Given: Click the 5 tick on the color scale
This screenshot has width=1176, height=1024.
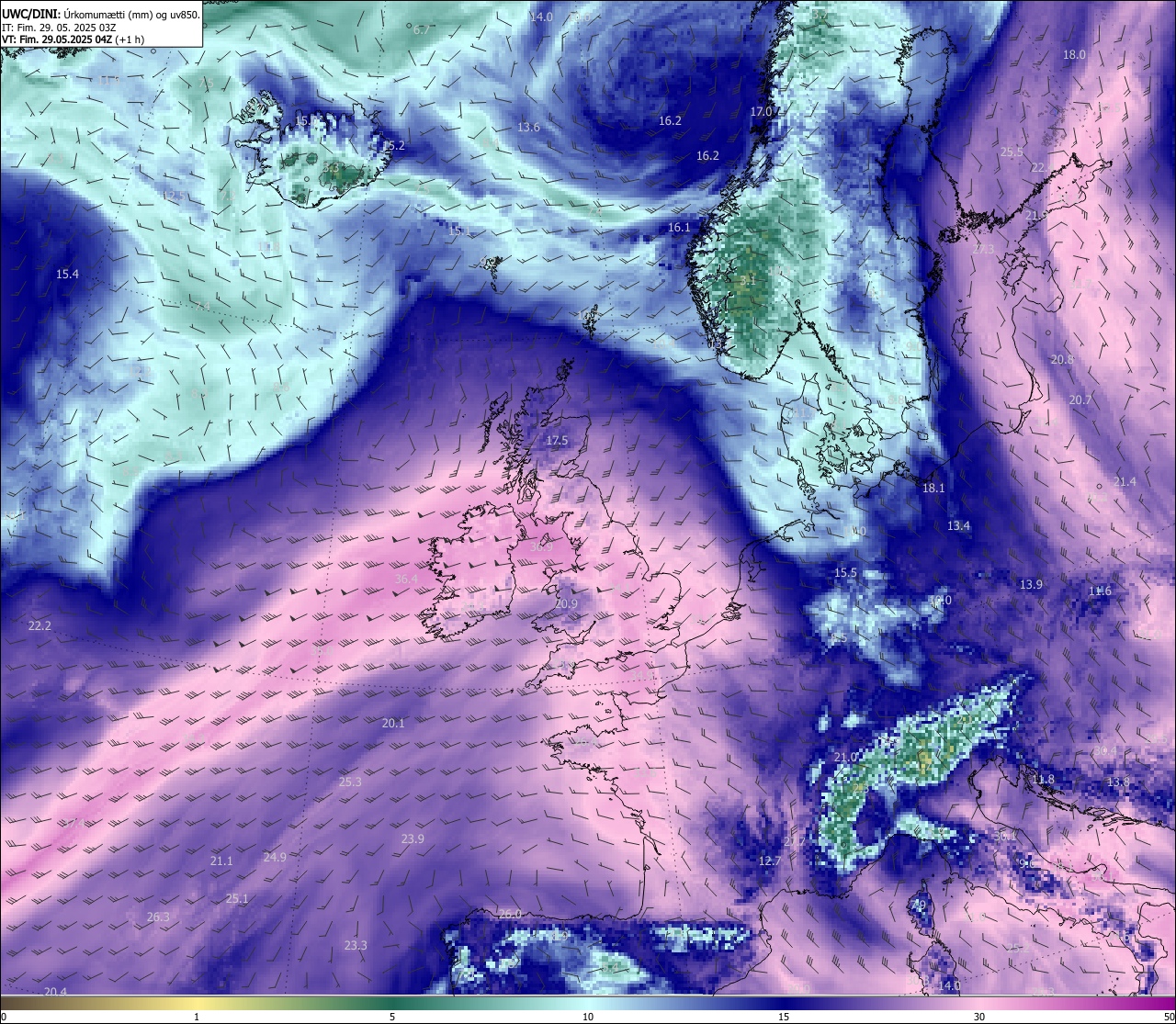Looking at the screenshot, I should (392, 1017).
